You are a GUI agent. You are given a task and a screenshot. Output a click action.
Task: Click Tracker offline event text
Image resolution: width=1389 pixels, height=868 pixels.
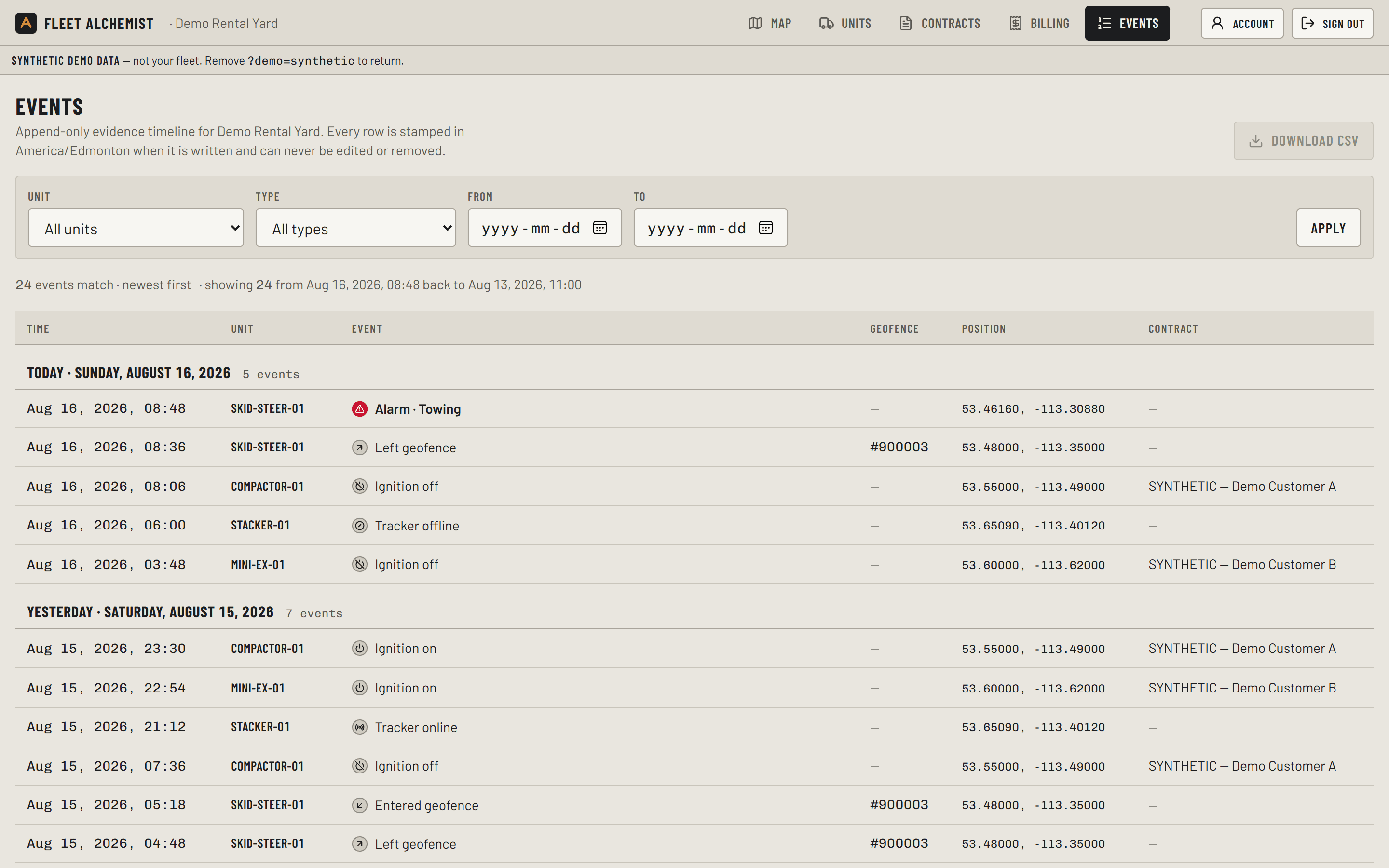pyautogui.click(x=417, y=526)
